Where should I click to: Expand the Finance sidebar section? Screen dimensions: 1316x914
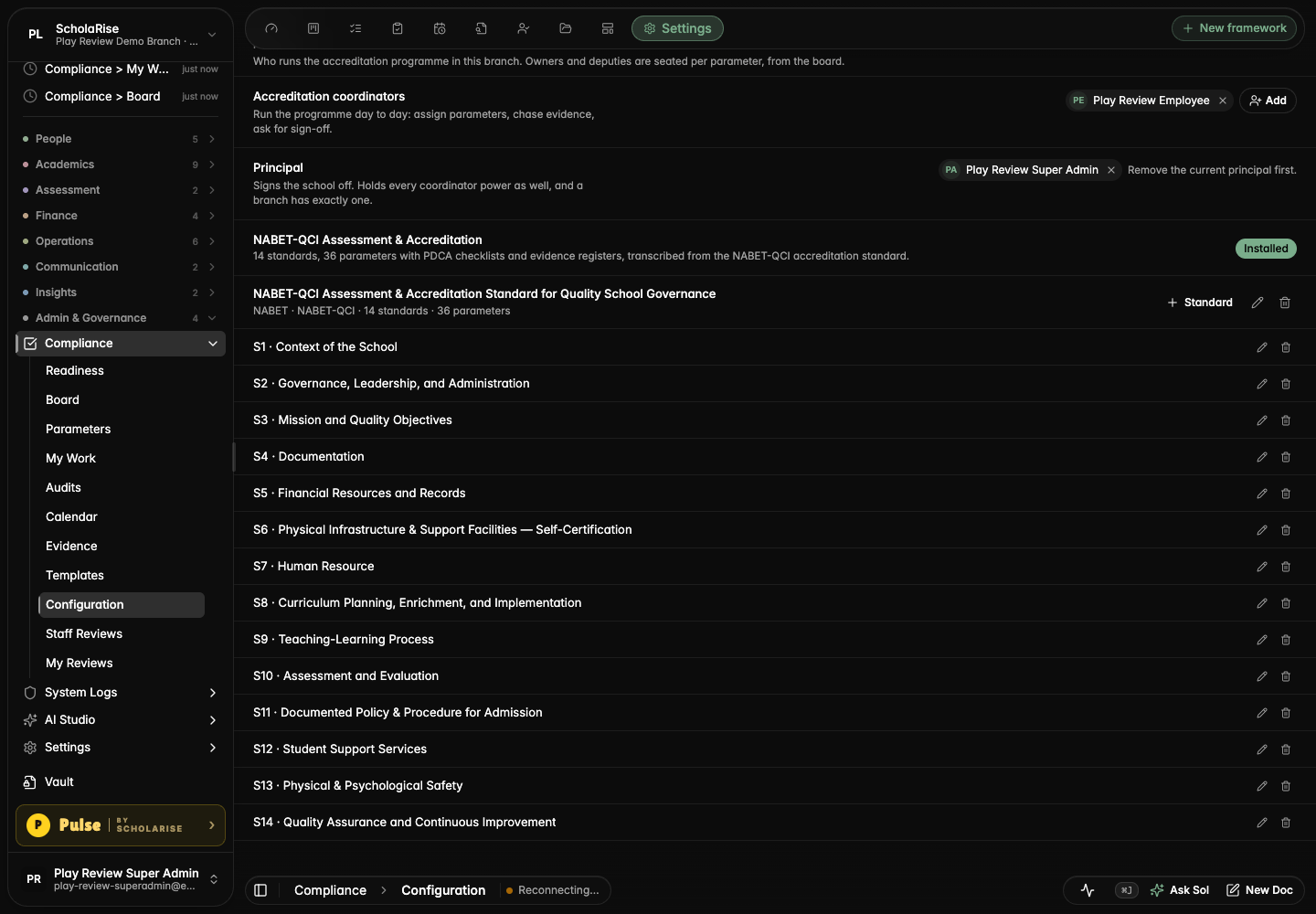point(120,216)
